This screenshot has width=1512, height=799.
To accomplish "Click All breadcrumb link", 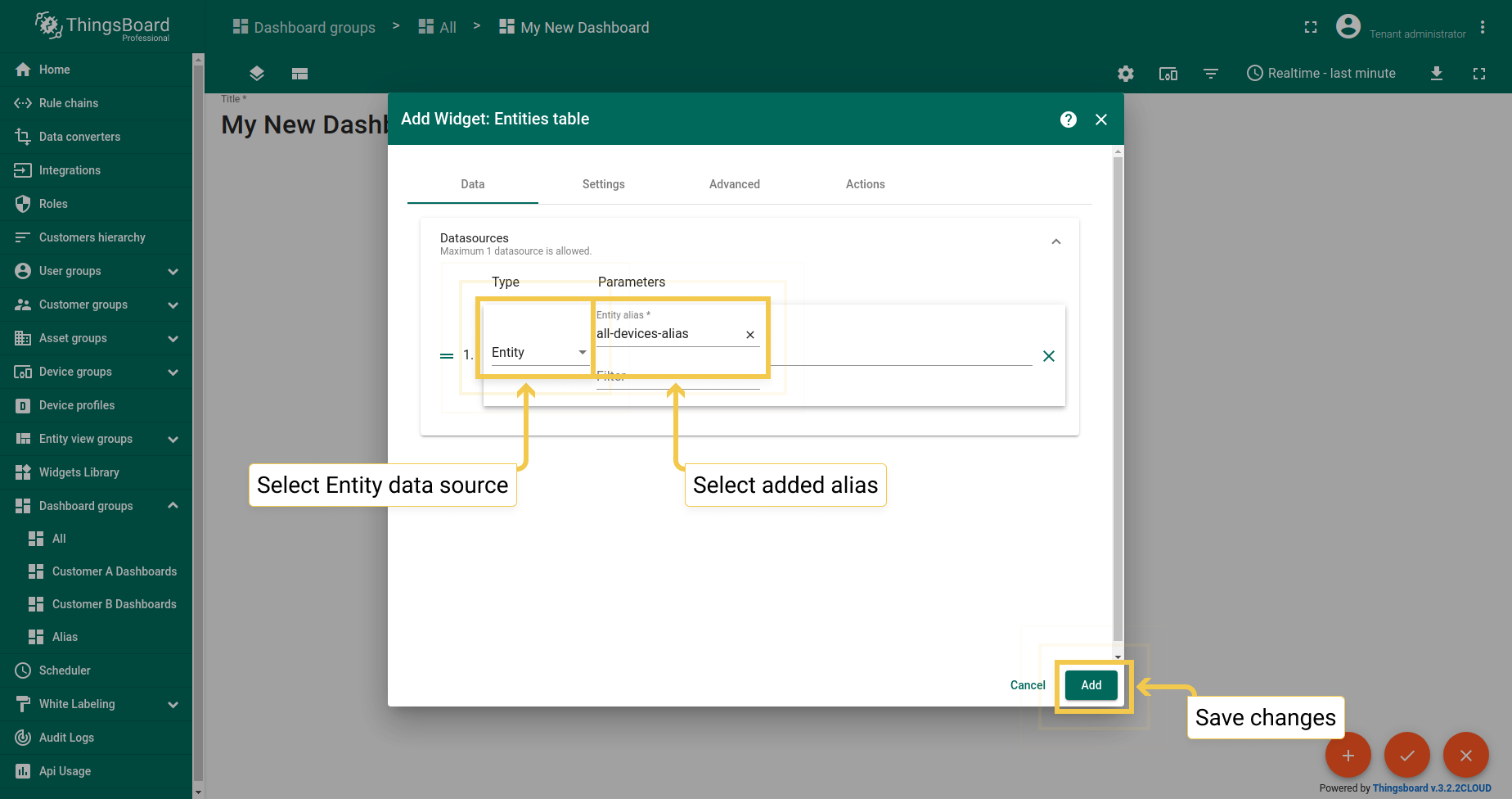I will (x=438, y=27).
